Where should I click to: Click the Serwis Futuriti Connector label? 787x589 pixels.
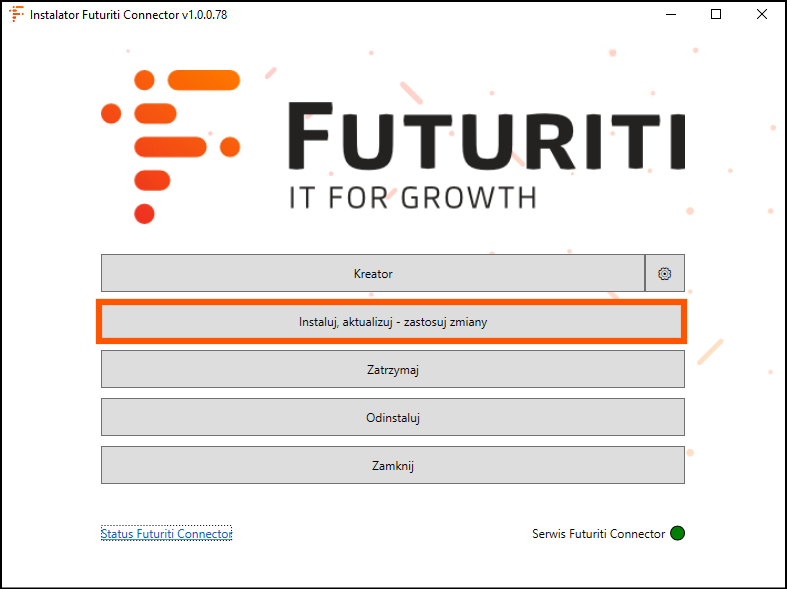(x=598, y=534)
